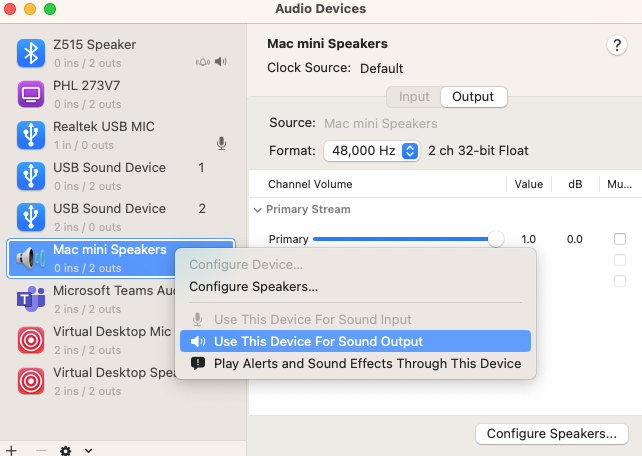The image size is (642, 456).
Task: Click the alert bubble icon in the Play Alerts menu item
Action: 198,363
